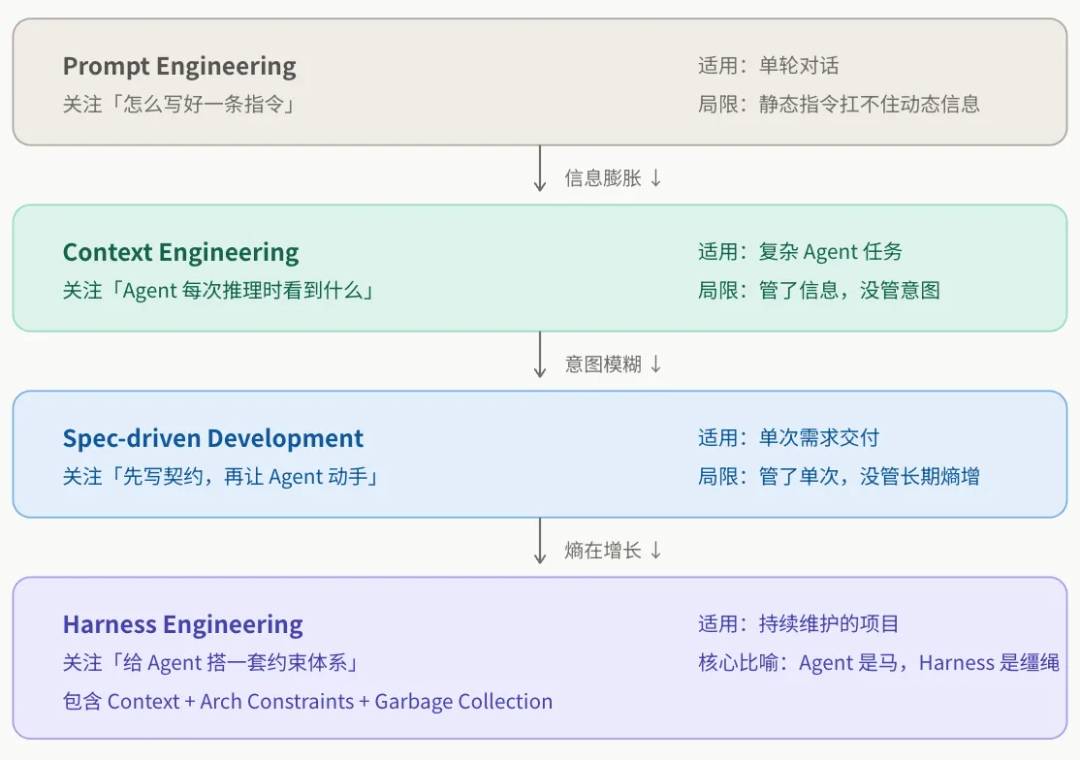The height and width of the screenshot is (760, 1080).
Task: Click the connector arrow below Context Engineering box
Action: [540, 355]
